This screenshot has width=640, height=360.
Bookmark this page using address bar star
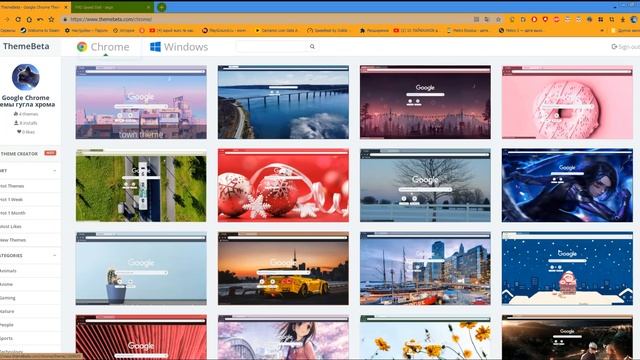click(498, 19)
